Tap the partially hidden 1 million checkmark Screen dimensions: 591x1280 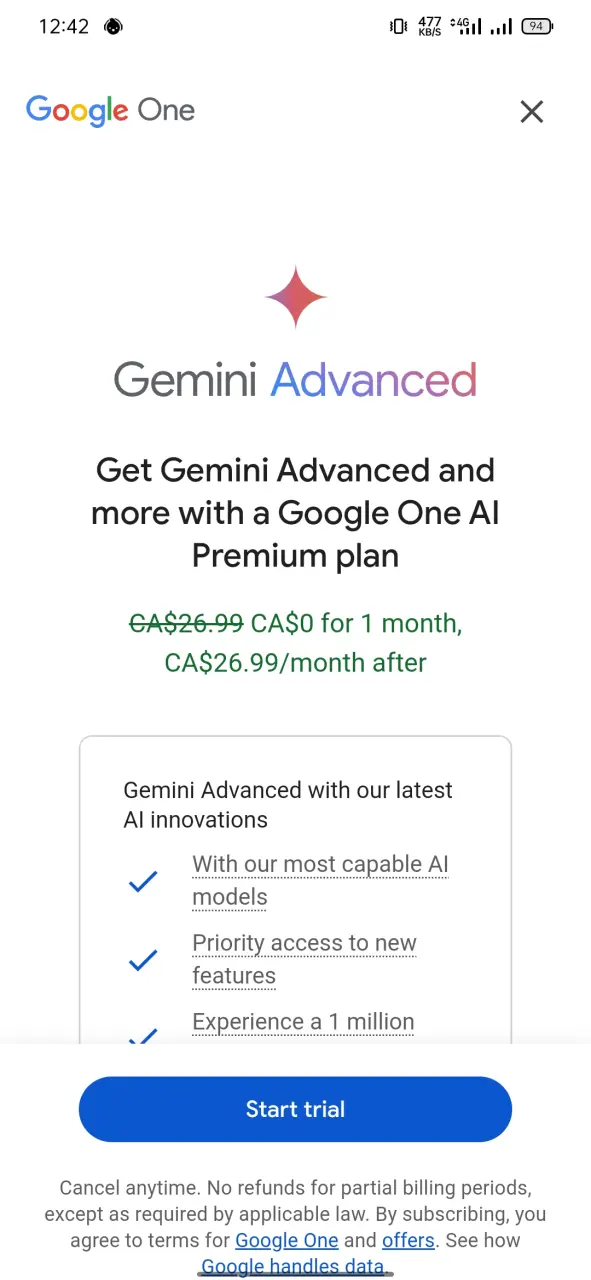click(x=143, y=1036)
